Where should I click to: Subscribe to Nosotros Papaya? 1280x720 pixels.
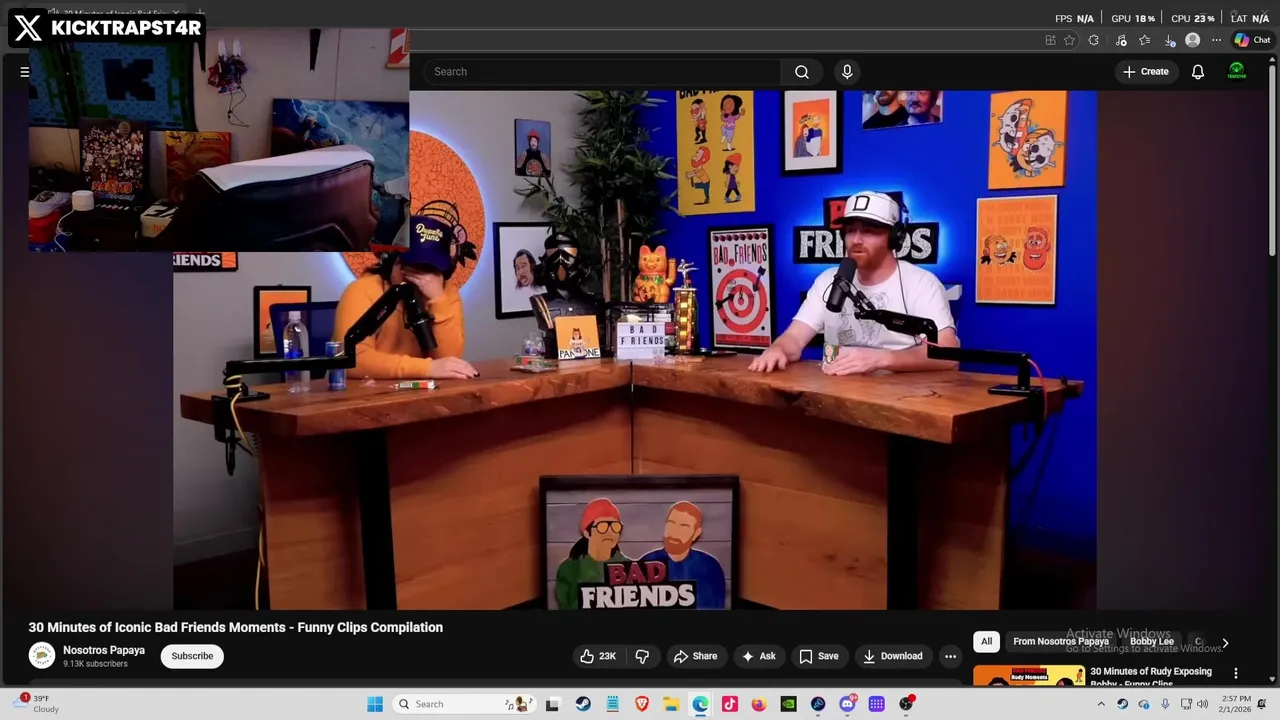192,656
